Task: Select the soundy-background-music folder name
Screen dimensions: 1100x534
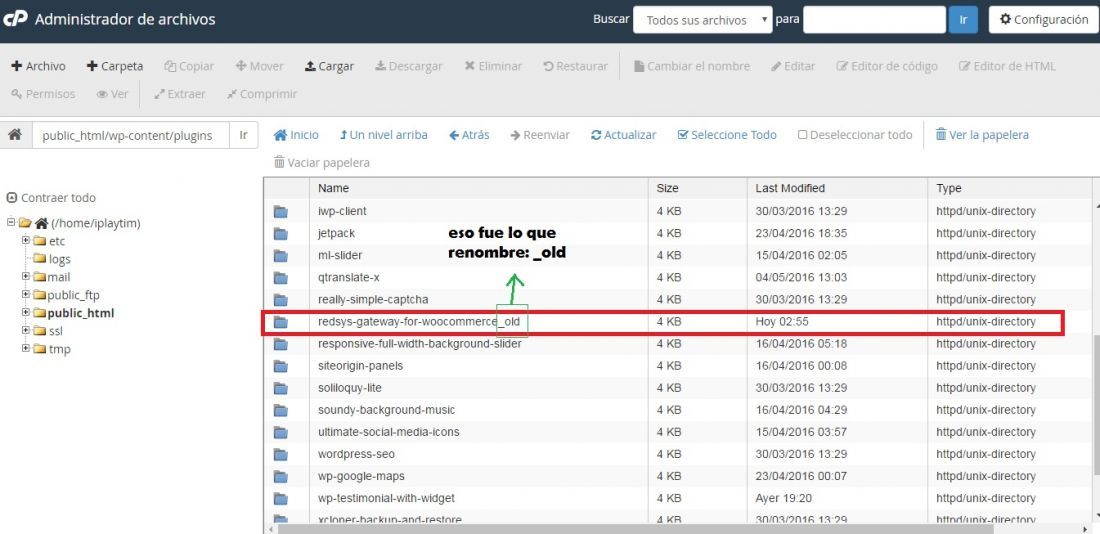Action: click(387, 410)
